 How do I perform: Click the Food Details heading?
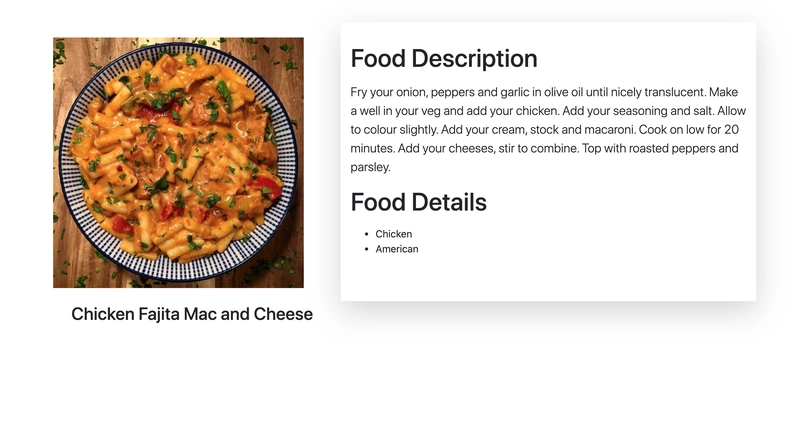click(x=418, y=202)
